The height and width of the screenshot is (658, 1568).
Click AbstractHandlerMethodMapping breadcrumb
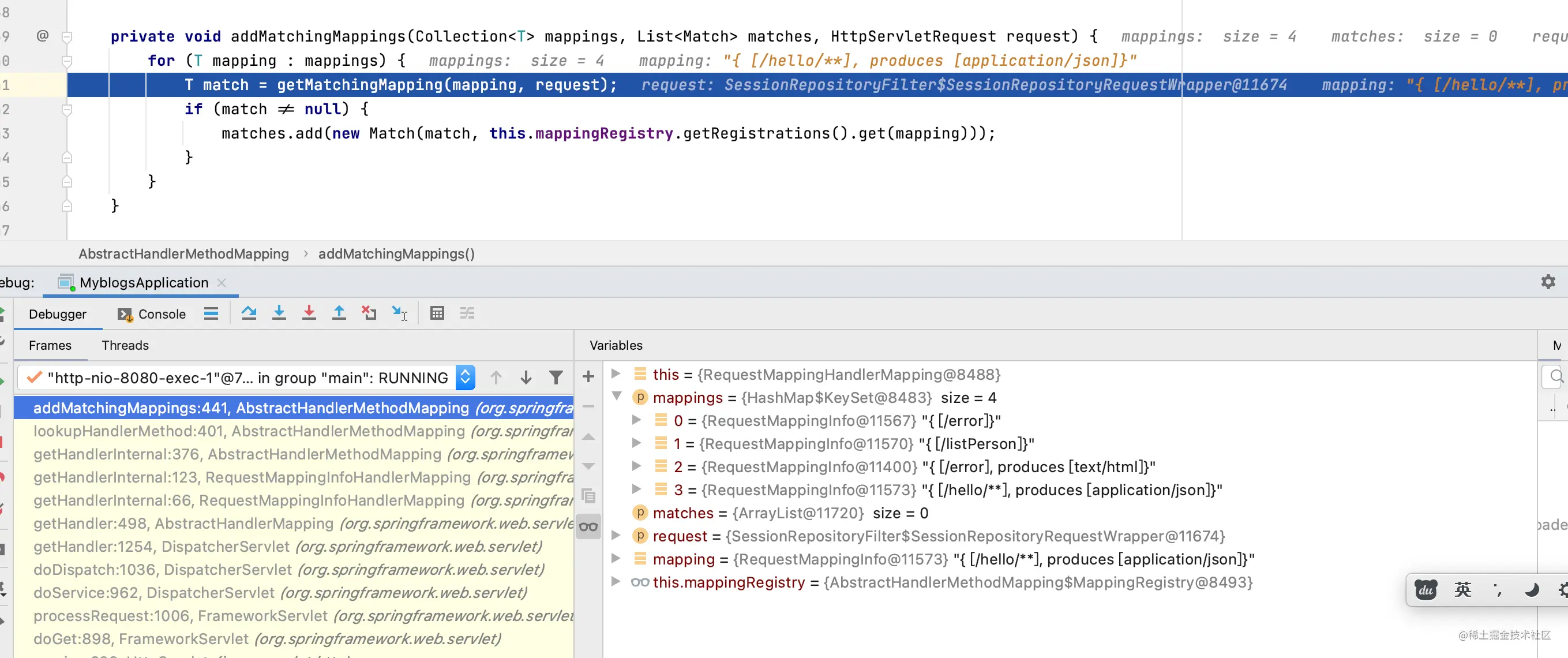pos(184,254)
